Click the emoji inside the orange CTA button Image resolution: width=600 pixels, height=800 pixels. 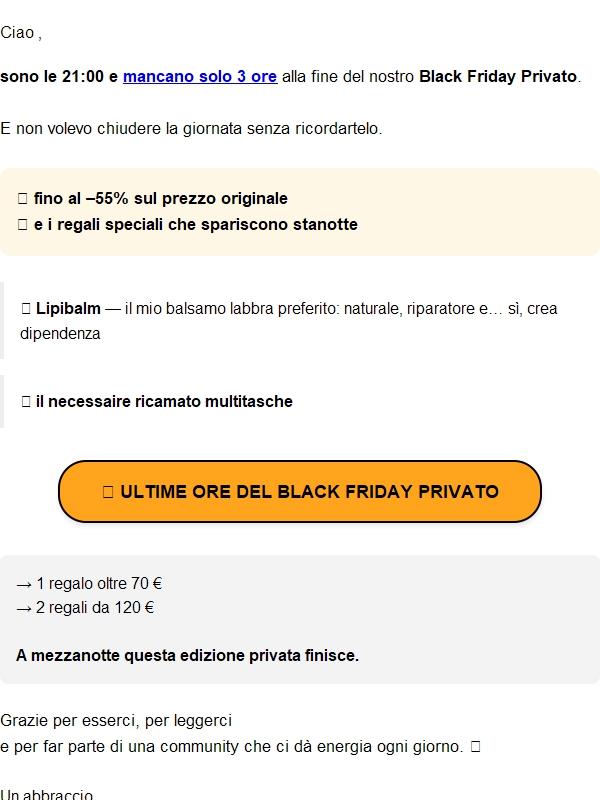tap(109, 491)
